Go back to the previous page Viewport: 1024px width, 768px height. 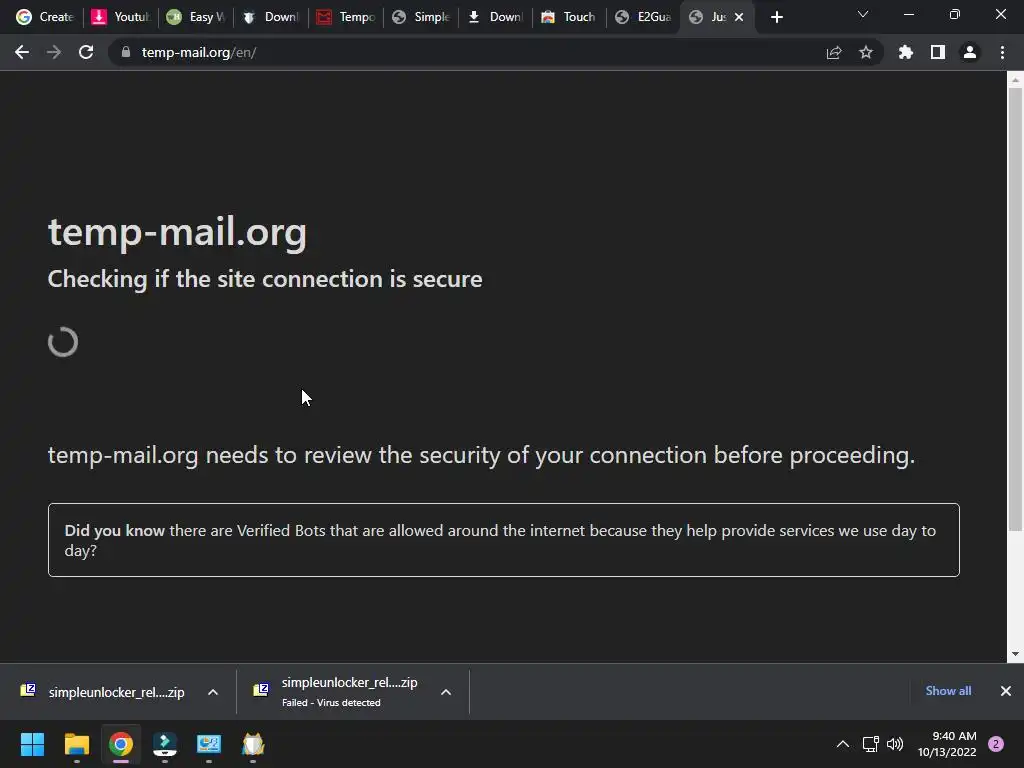click(x=22, y=52)
